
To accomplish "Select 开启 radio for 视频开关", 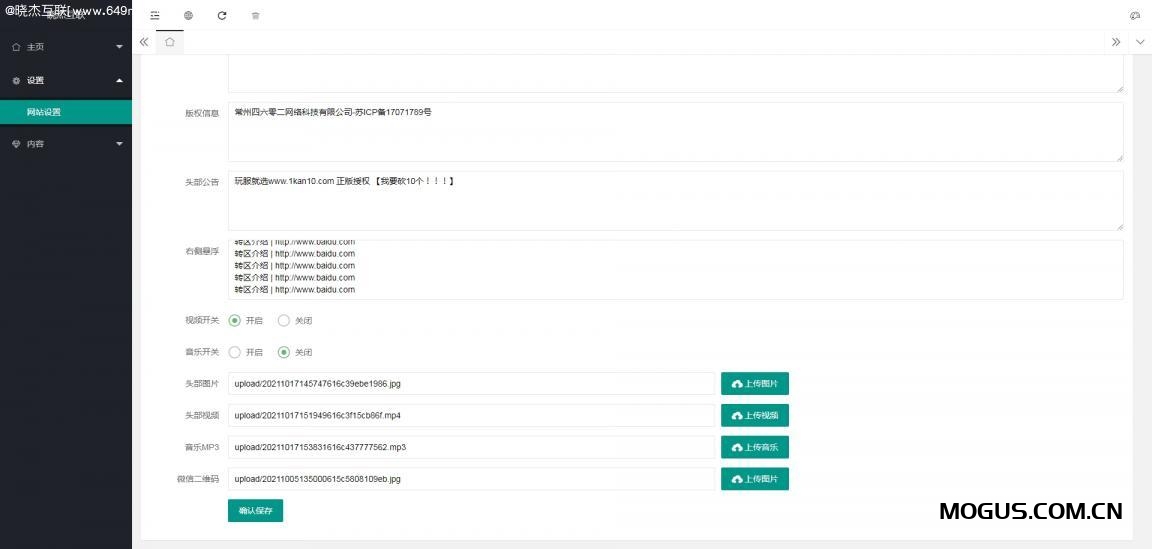I will [x=235, y=321].
